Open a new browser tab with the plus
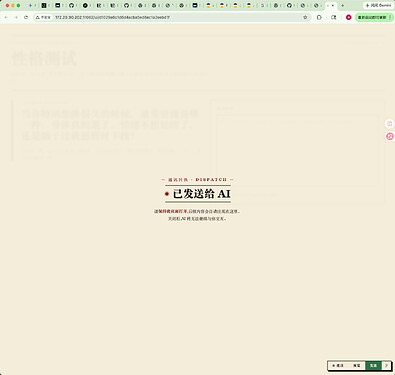 point(342,5)
